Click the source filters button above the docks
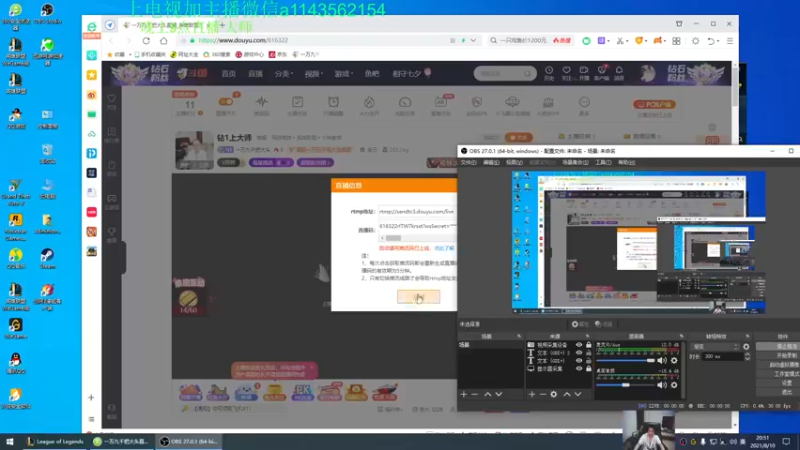 click(x=604, y=324)
